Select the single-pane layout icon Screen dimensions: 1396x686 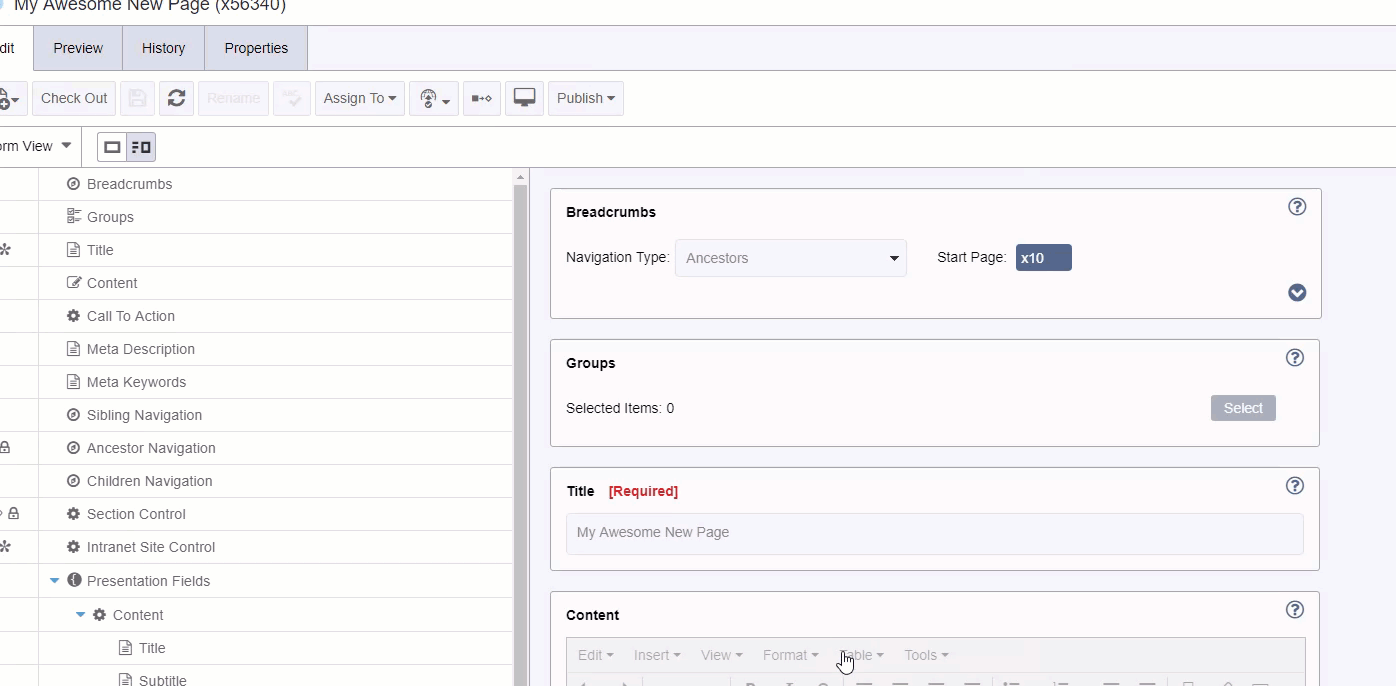(x=112, y=147)
